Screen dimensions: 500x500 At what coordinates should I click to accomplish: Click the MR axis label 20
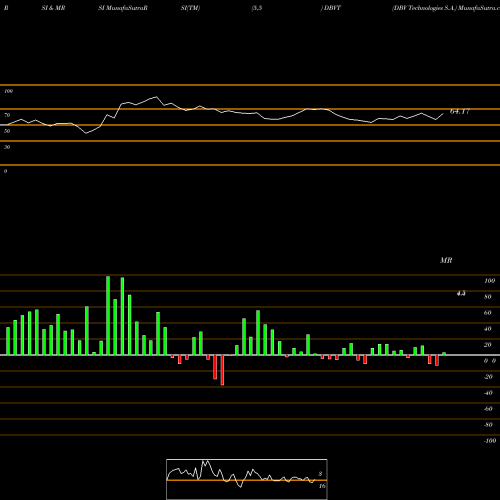488,345
